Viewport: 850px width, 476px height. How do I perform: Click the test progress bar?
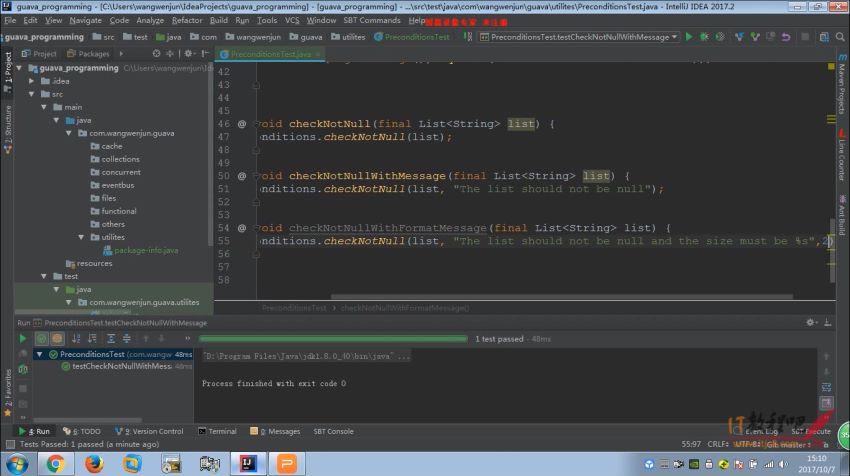(x=333, y=339)
